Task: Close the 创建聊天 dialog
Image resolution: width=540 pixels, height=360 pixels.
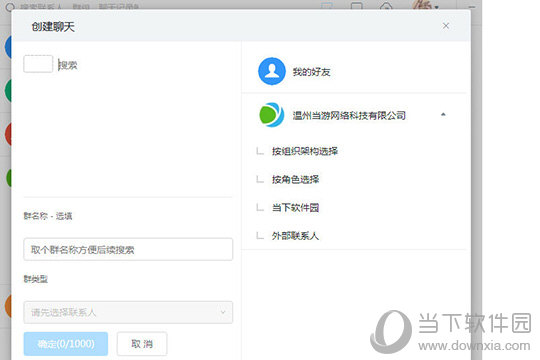Action: pyautogui.click(x=446, y=26)
